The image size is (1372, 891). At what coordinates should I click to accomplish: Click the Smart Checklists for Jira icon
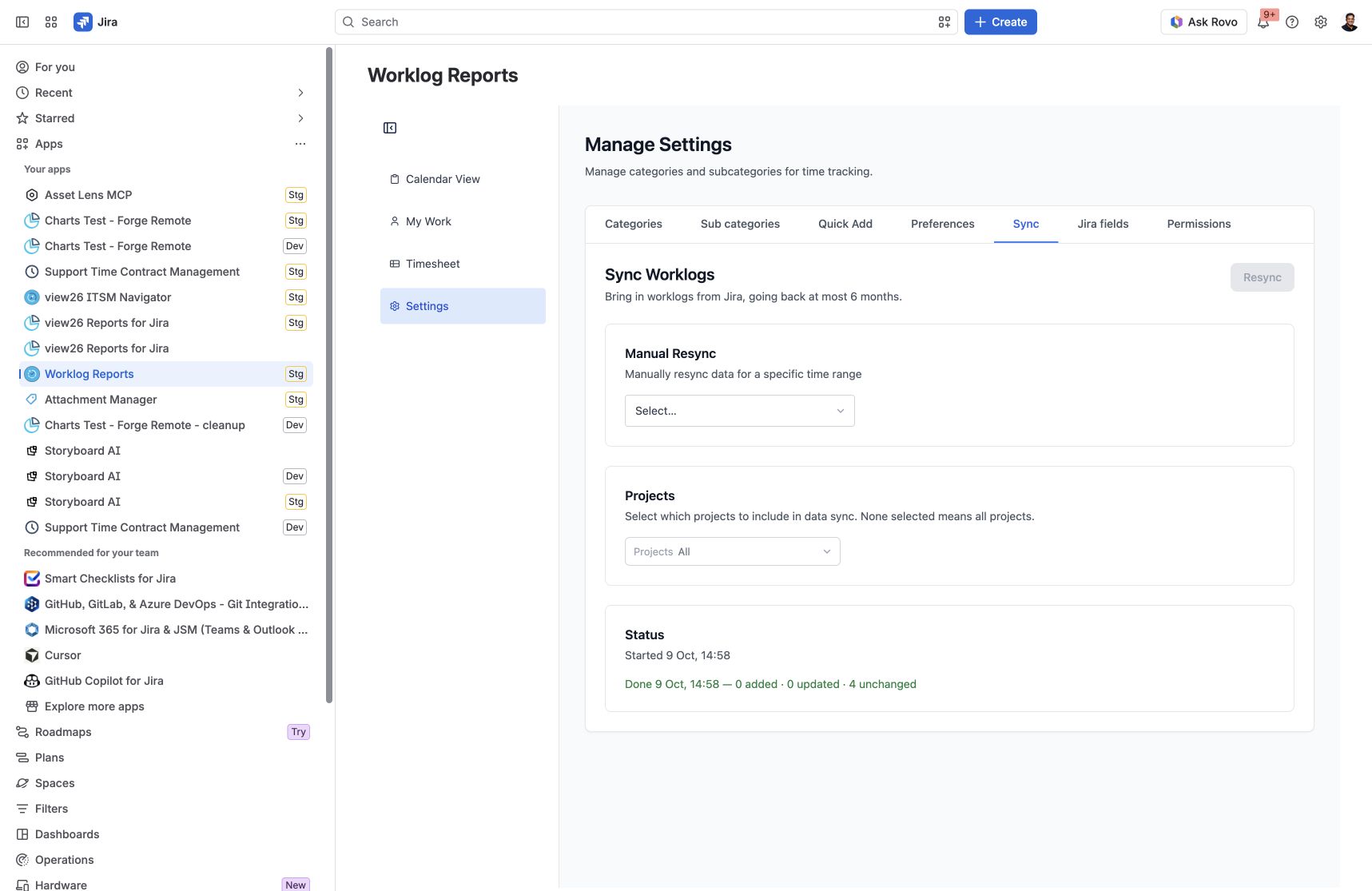click(32, 579)
